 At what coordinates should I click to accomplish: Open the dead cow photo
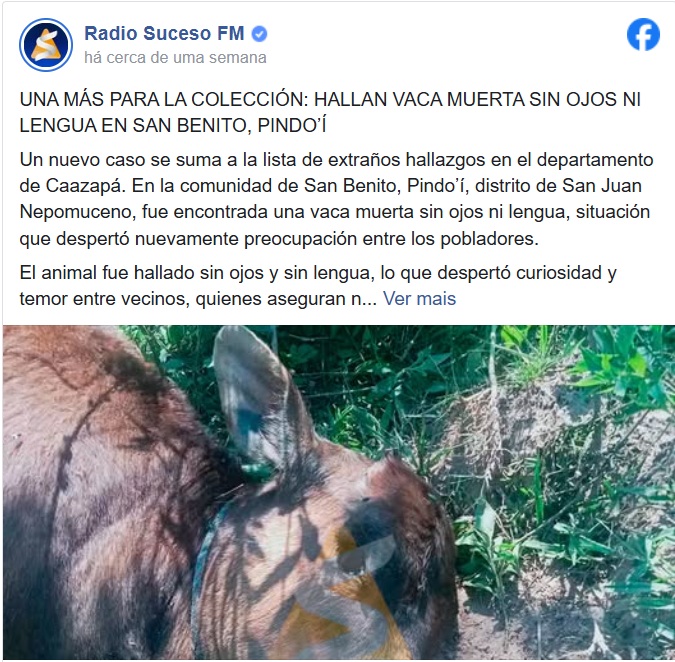[x=339, y=492]
